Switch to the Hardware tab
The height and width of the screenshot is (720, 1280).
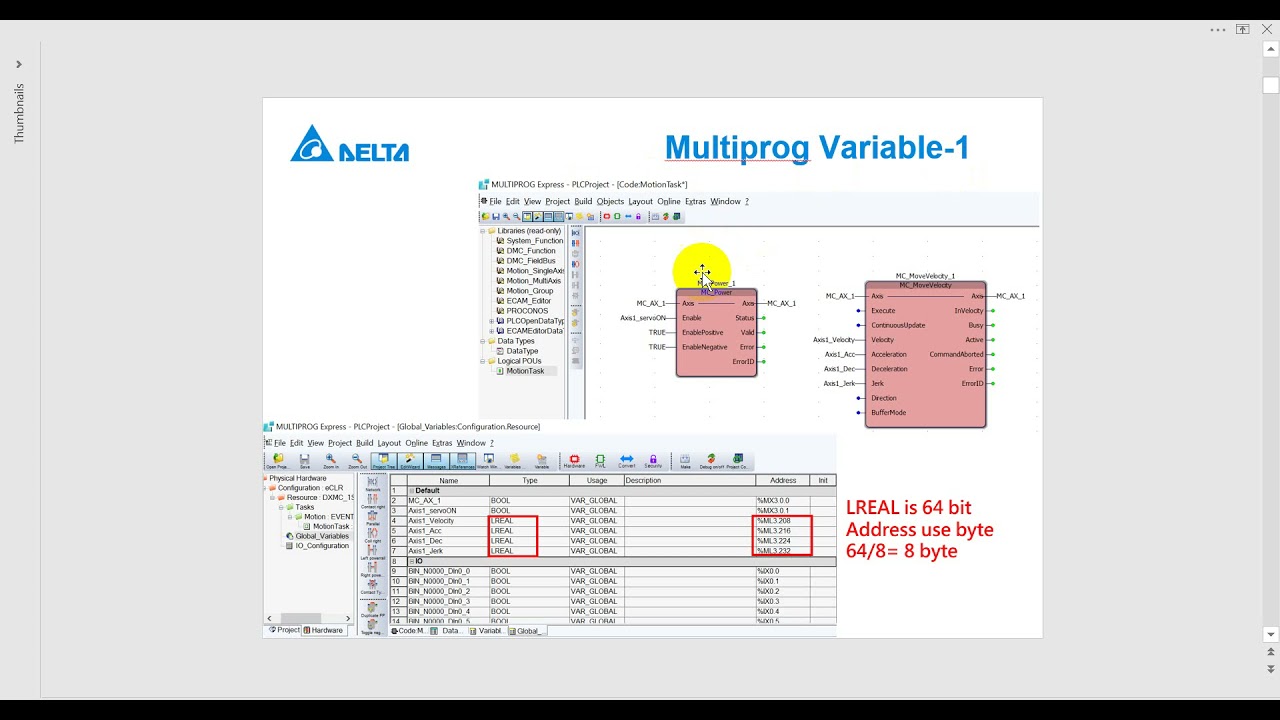tap(323, 630)
